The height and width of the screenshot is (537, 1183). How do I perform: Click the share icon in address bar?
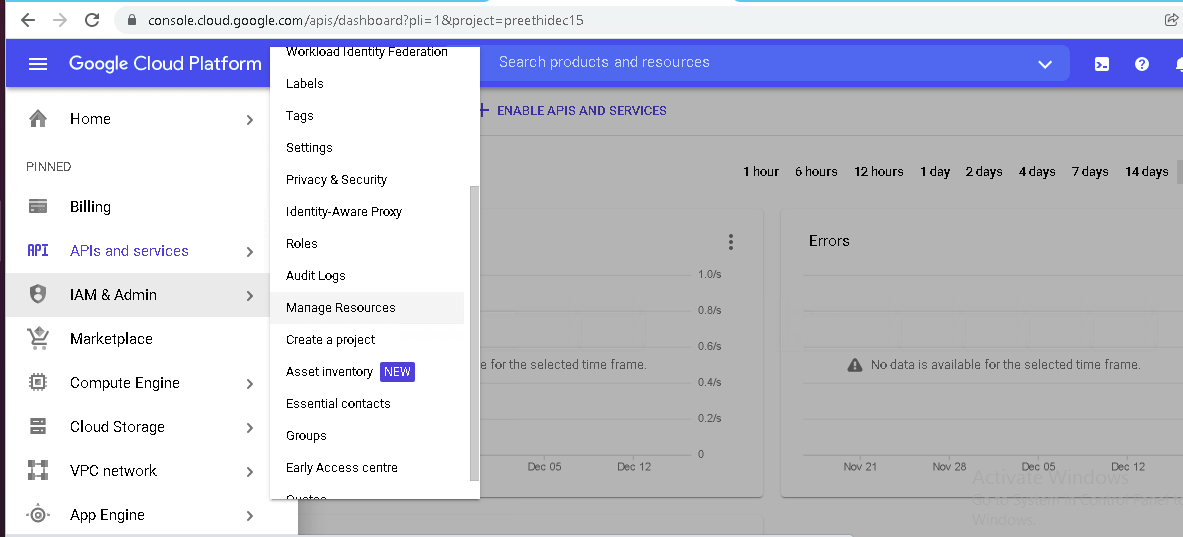1172,20
